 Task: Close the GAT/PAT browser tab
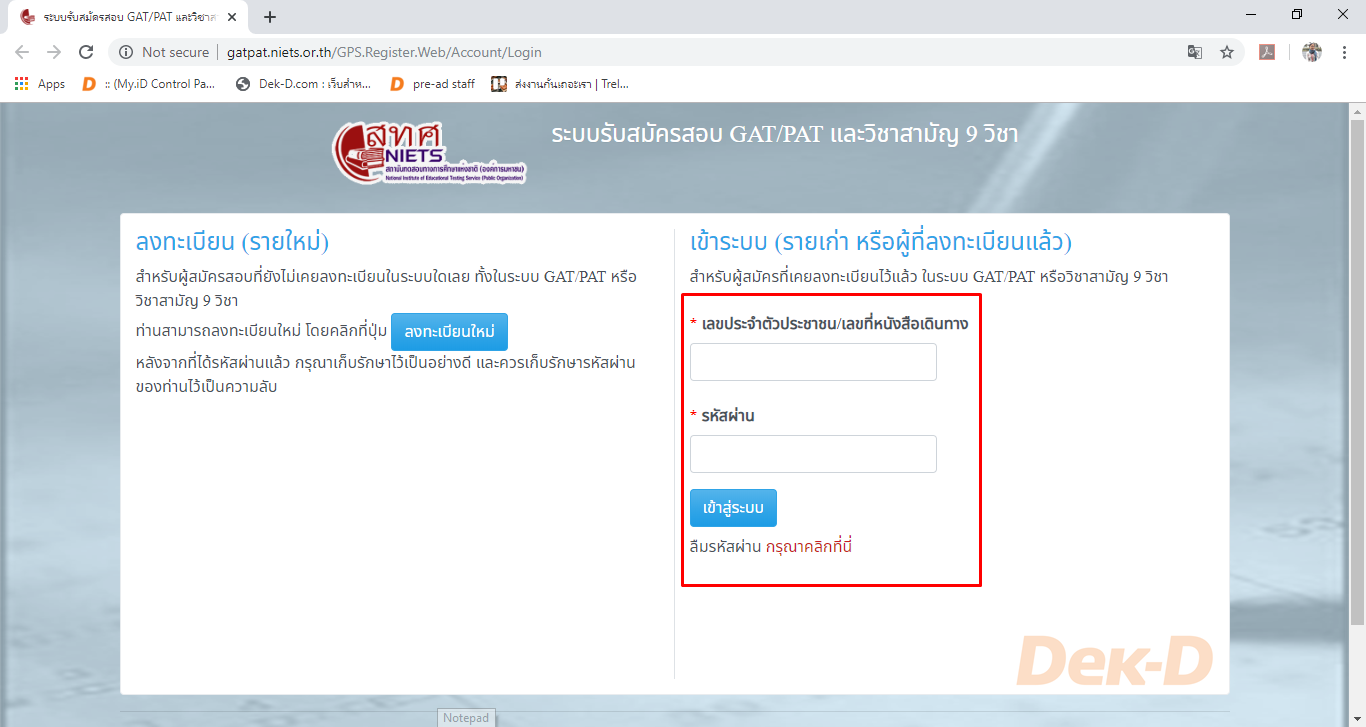[x=232, y=17]
